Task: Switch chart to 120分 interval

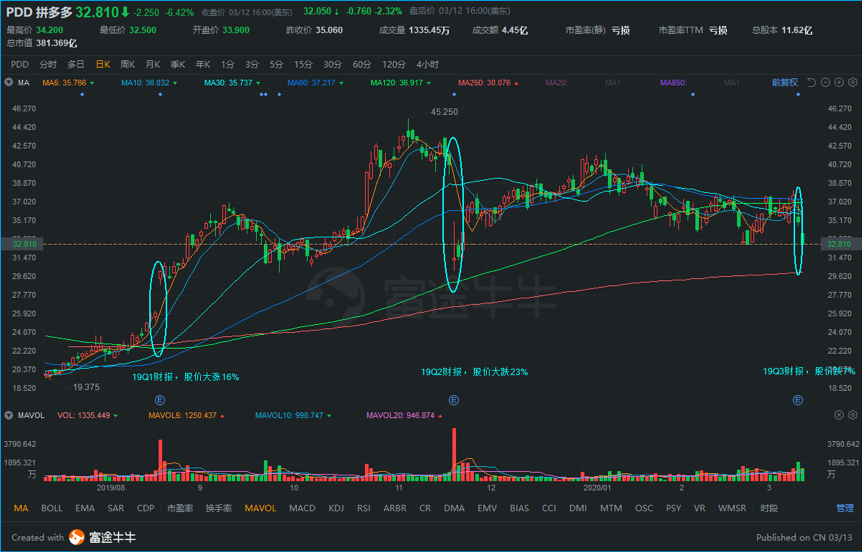Action: point(394,64)
